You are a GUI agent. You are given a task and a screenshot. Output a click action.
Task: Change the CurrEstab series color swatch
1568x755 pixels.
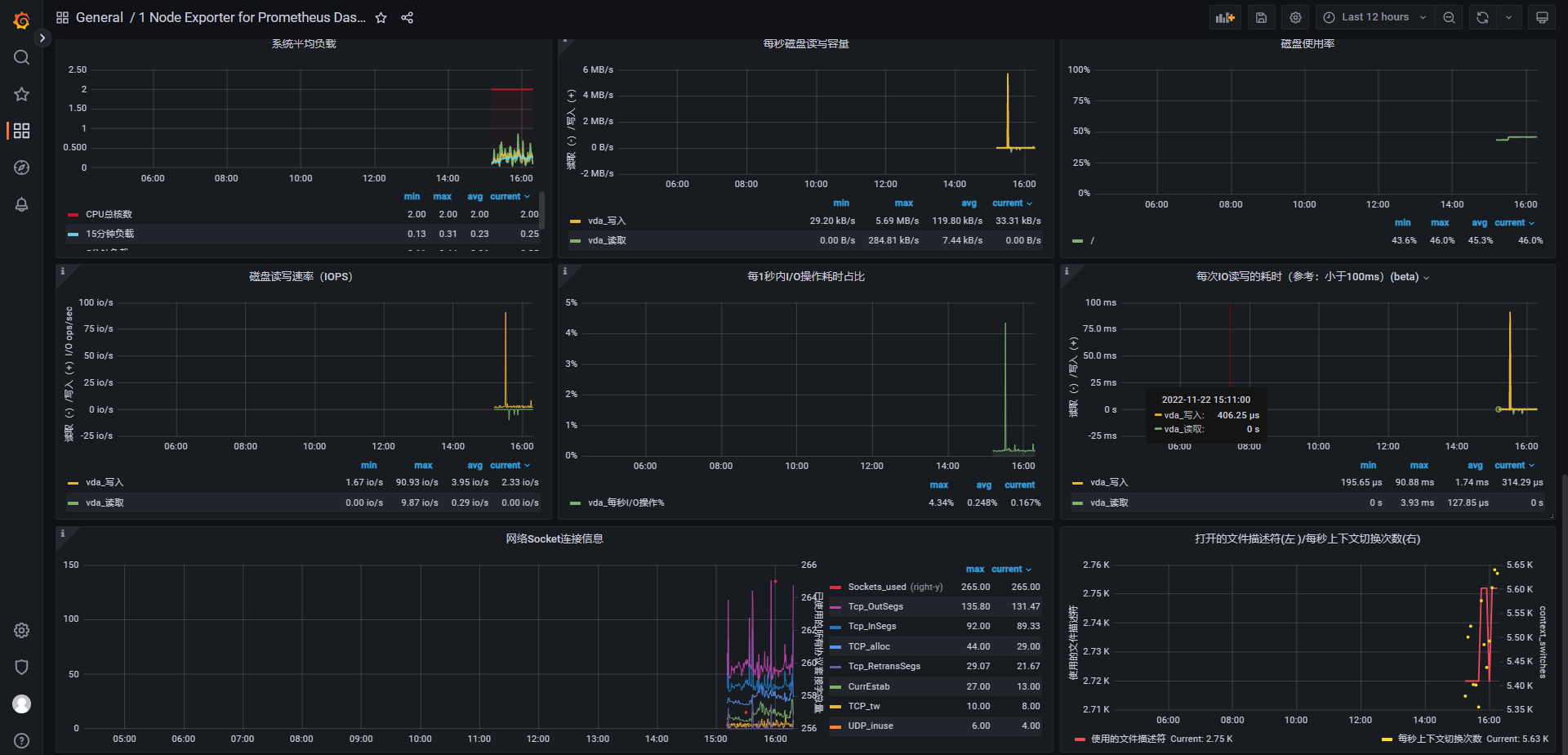tap(835, 687)
